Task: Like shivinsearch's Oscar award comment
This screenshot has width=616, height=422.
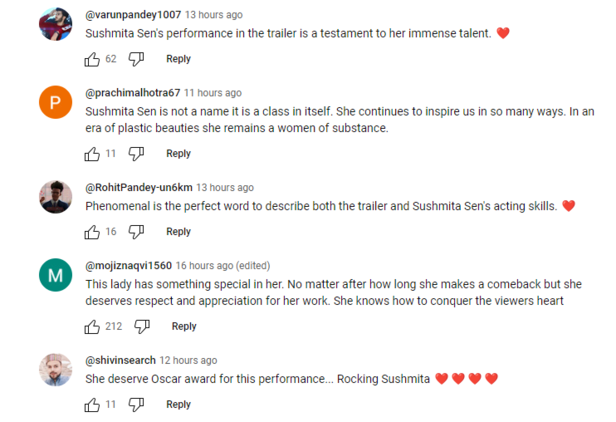Action: point(92,405)
